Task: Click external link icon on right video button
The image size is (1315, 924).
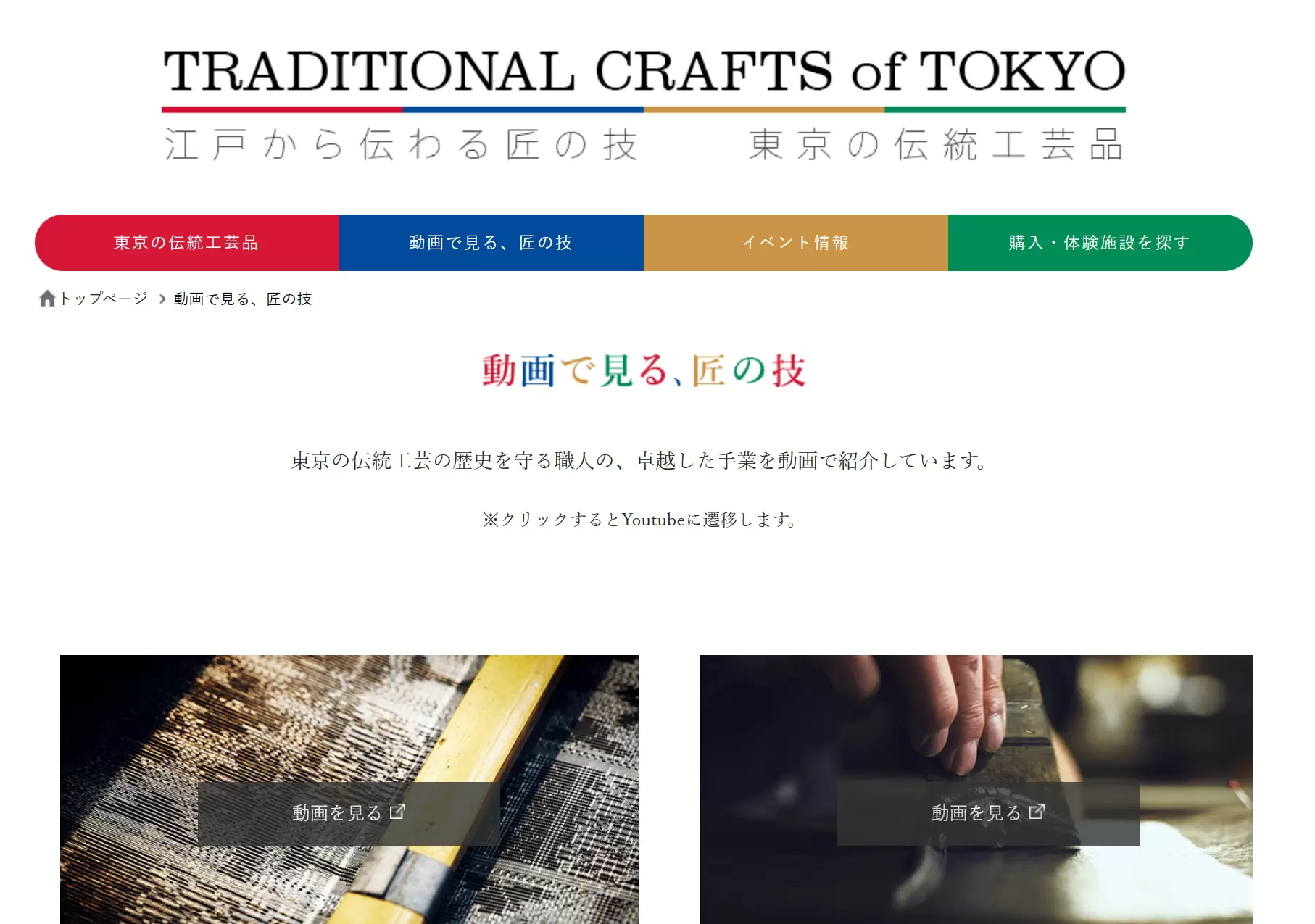Action: 1037,812
